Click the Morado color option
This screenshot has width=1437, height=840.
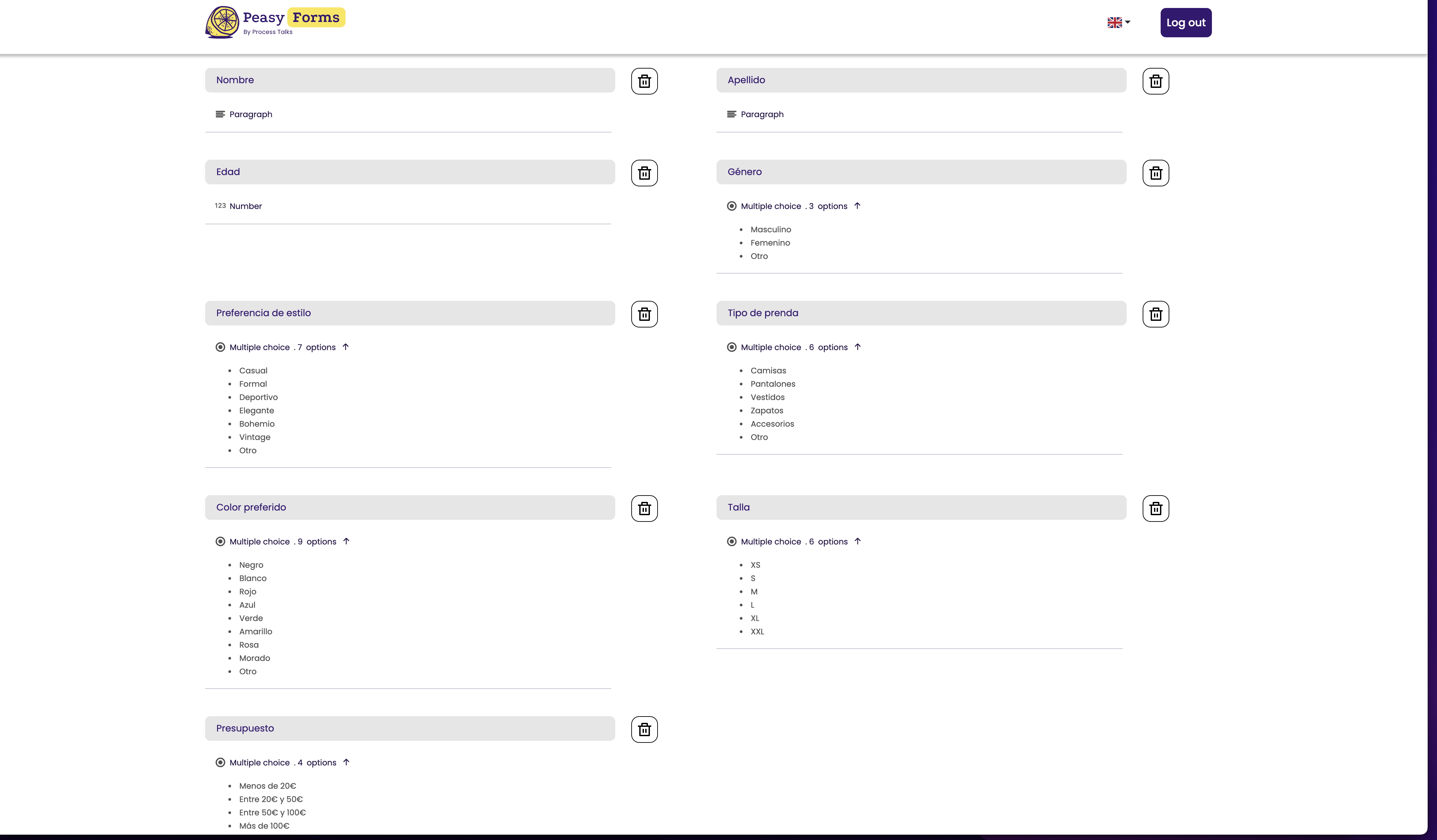click(254, 658)
